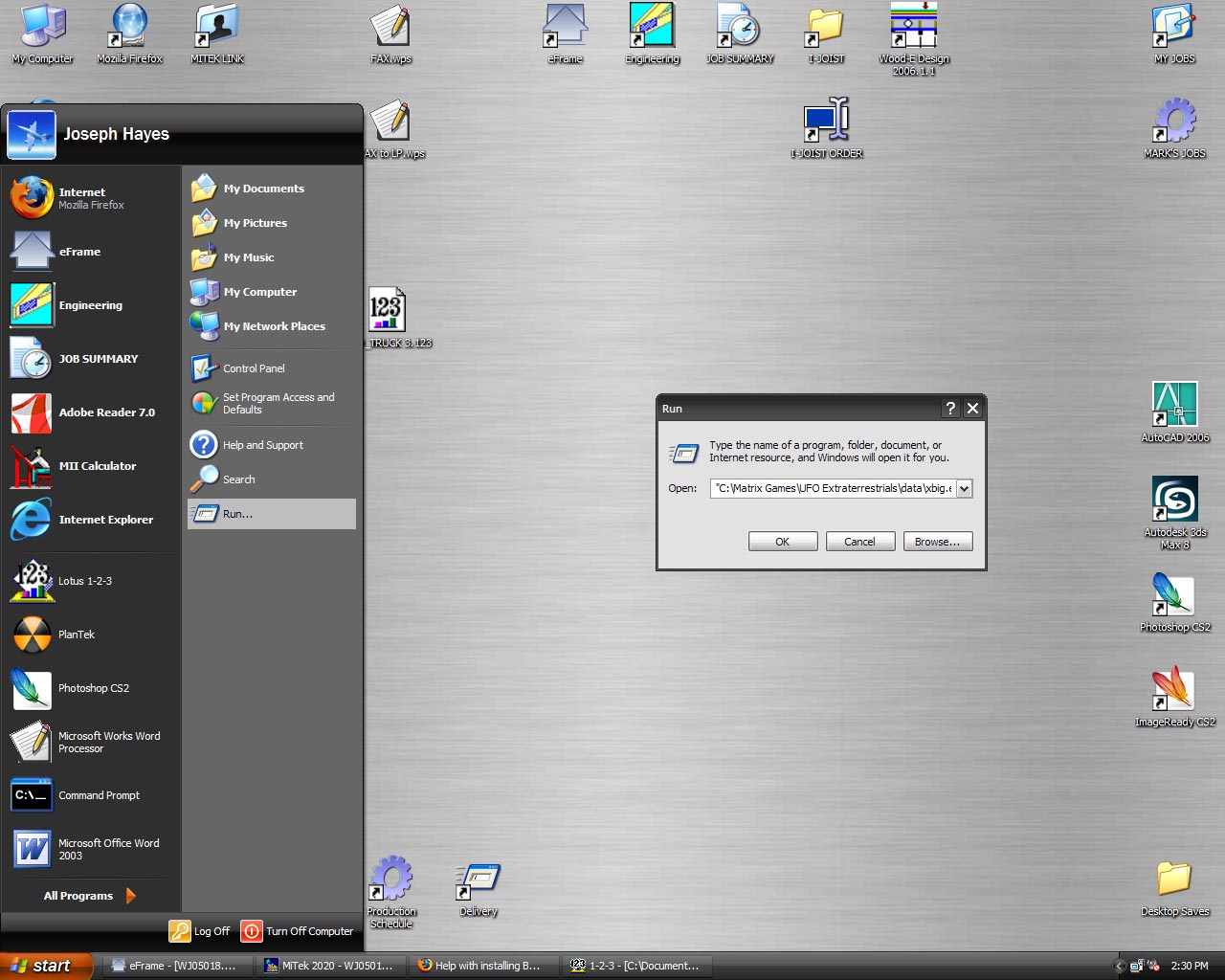1225x980 pixels.
Task: Click Browse... in the Run dialog
Action: pyautogui.click(x=938, y=542)
